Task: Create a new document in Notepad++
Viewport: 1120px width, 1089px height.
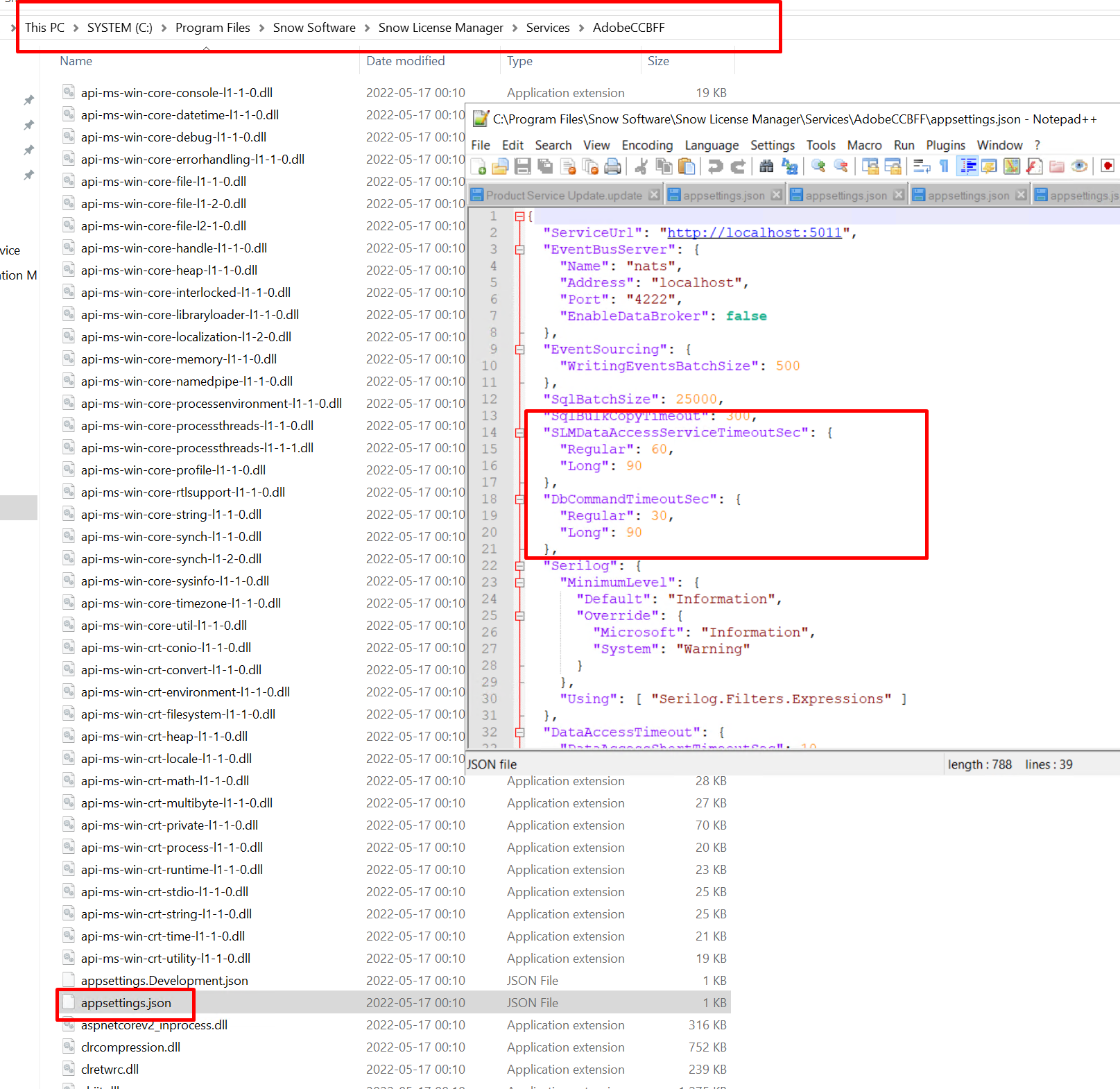Action: pyautogui.click(x=479, y=166)
